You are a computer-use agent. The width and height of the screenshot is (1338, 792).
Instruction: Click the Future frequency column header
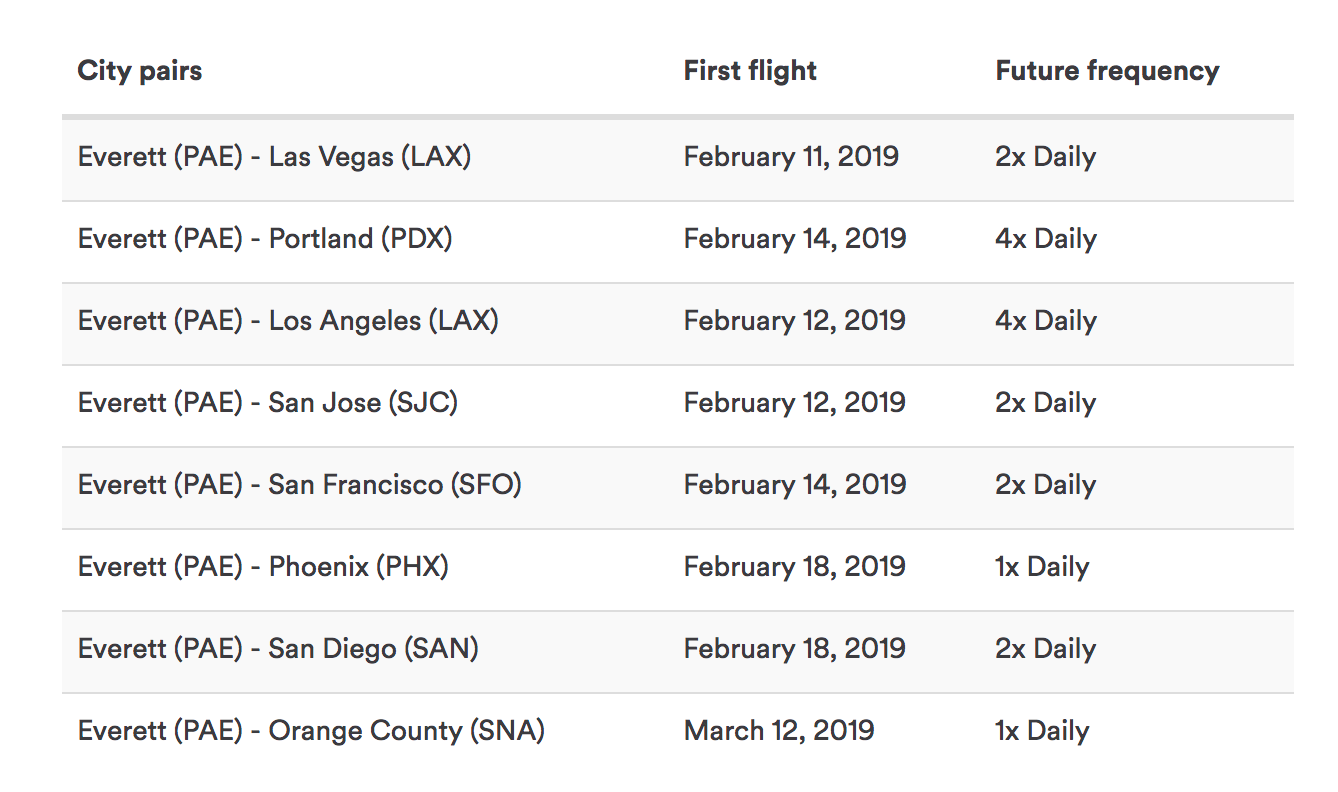coord(1107,71)
